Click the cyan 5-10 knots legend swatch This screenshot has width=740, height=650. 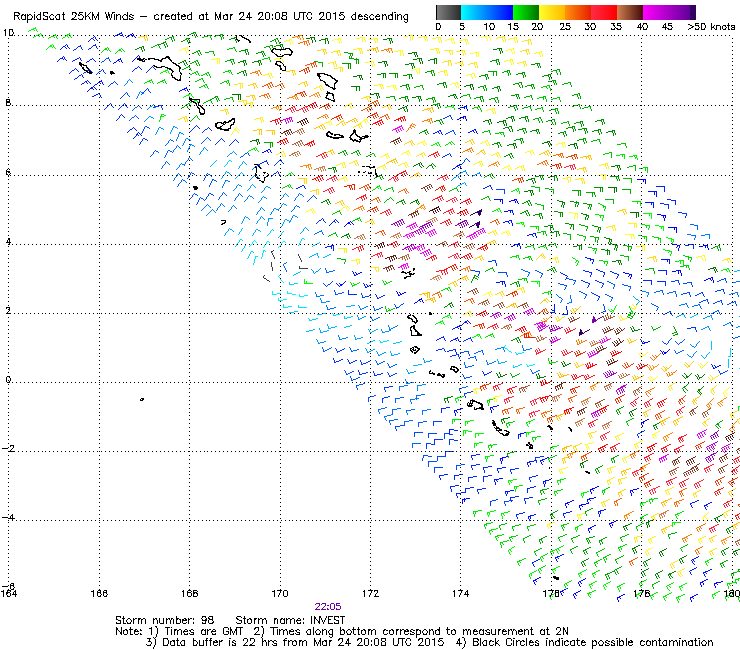474,12
